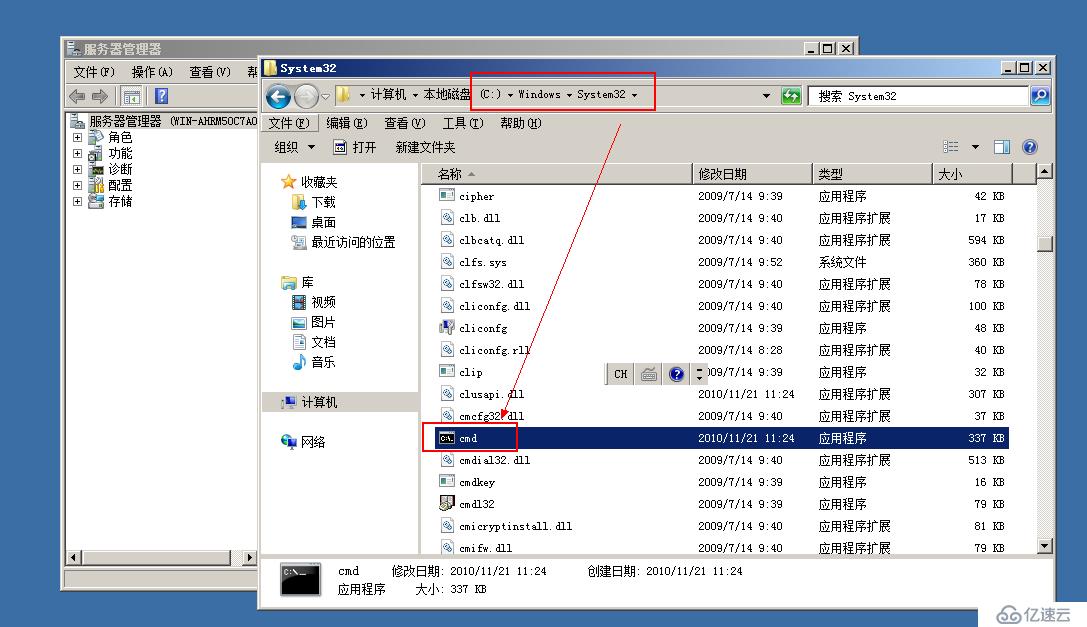Sort files by the 名称 column header
Image resolution: width=1087 pixels, height=627 pixels.
coord(557,174)
